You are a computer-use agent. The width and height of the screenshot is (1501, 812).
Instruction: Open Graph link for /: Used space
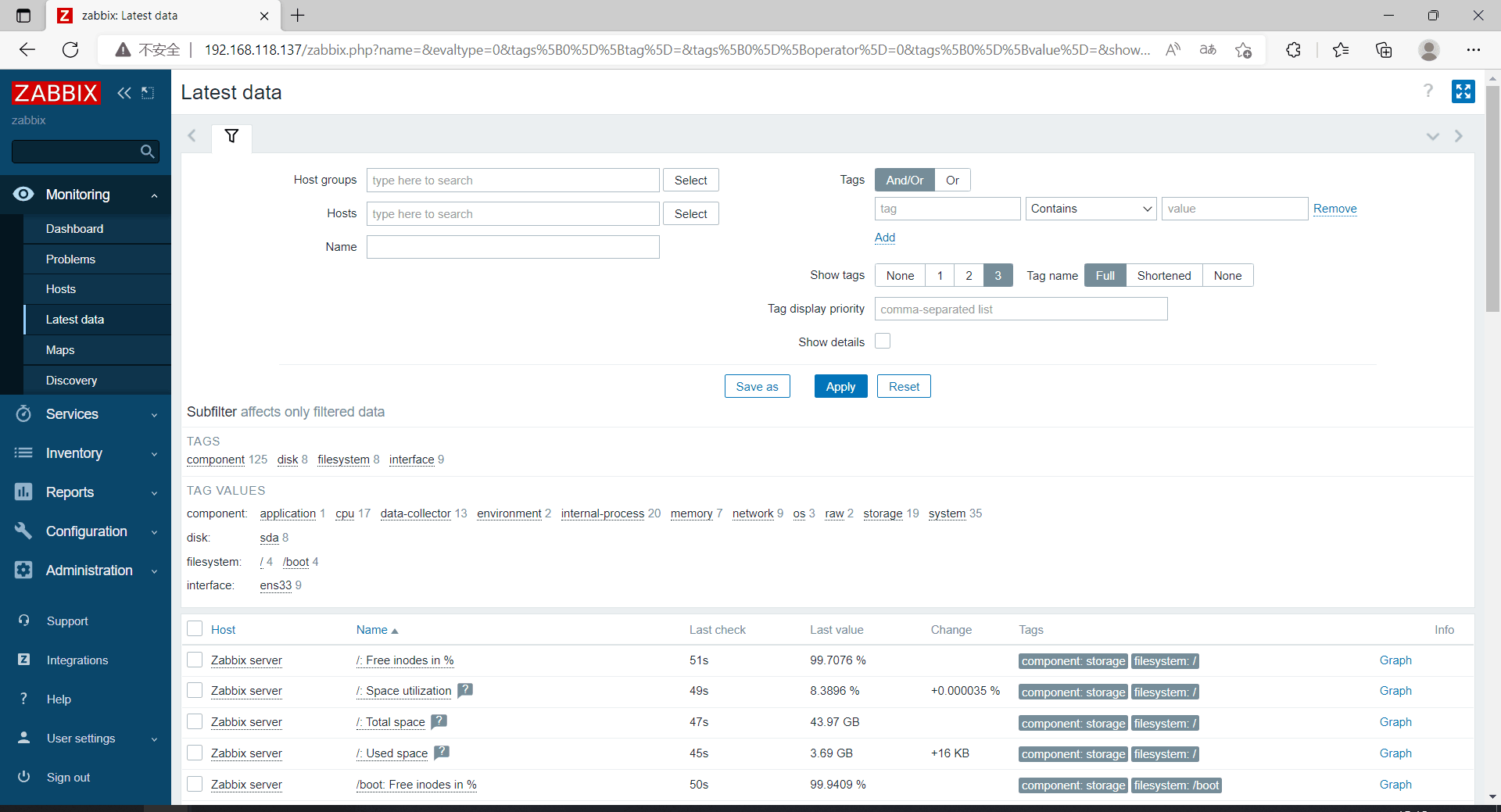(1395, 753)
